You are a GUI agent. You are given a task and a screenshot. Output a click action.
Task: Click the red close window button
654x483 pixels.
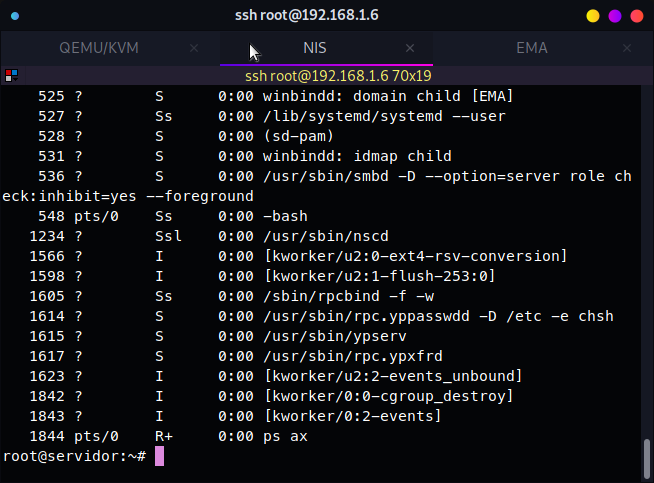(x=636, y=16)
